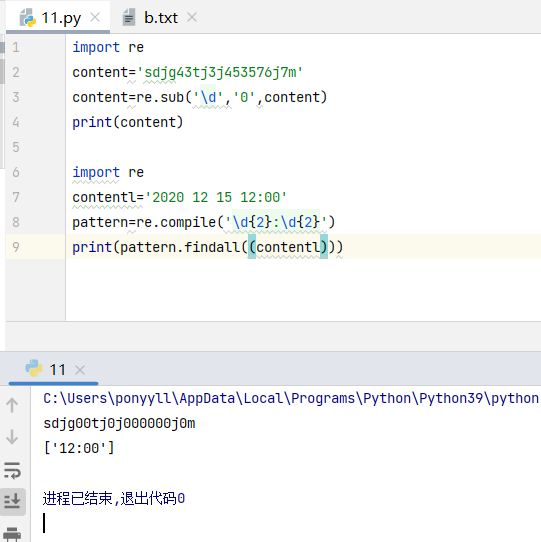
Task: Toggle scroll to end of output
Action: click(12, 501)
